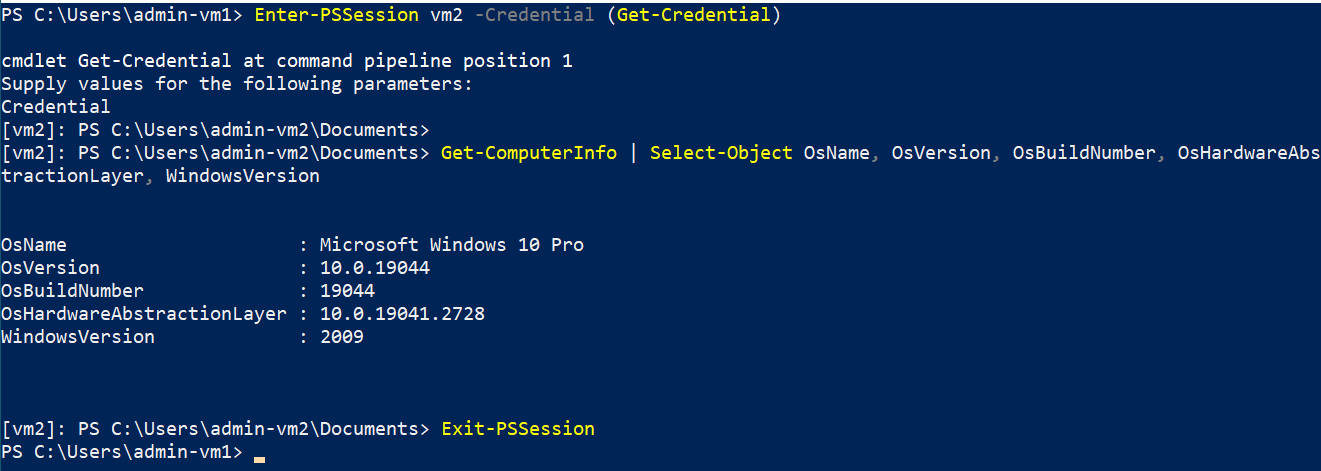The image size is (1321, 471).
Task: Click the standalone Credential prompt line
Action: point(56,107)
